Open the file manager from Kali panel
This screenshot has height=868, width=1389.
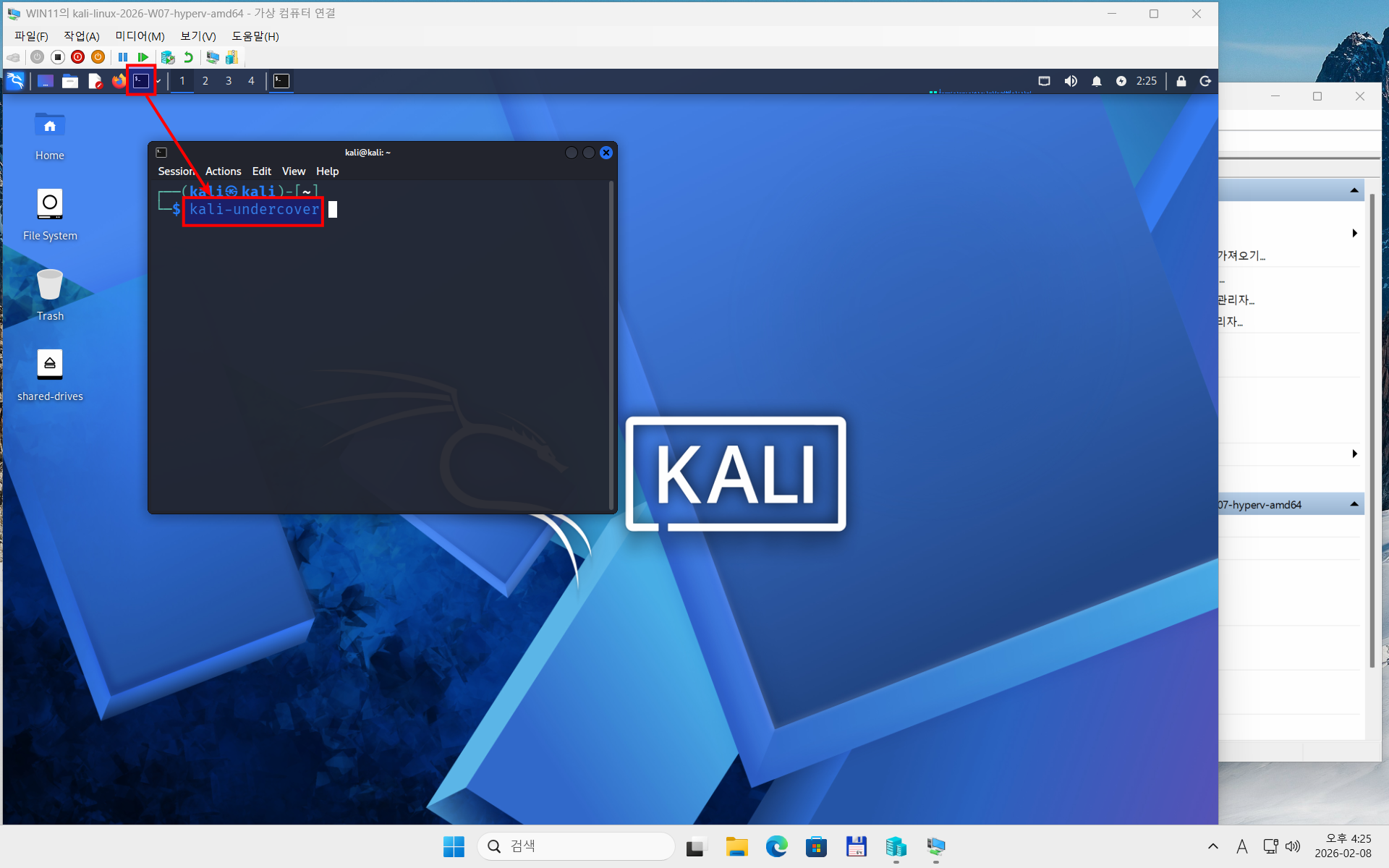[x=70, y=81]
